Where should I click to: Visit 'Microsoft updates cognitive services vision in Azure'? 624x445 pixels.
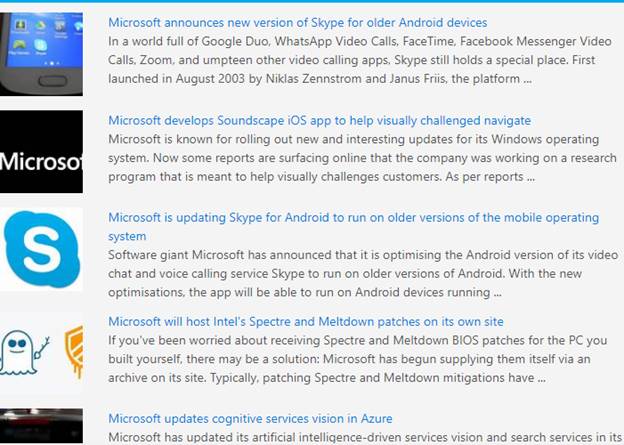tap(250, 418)
